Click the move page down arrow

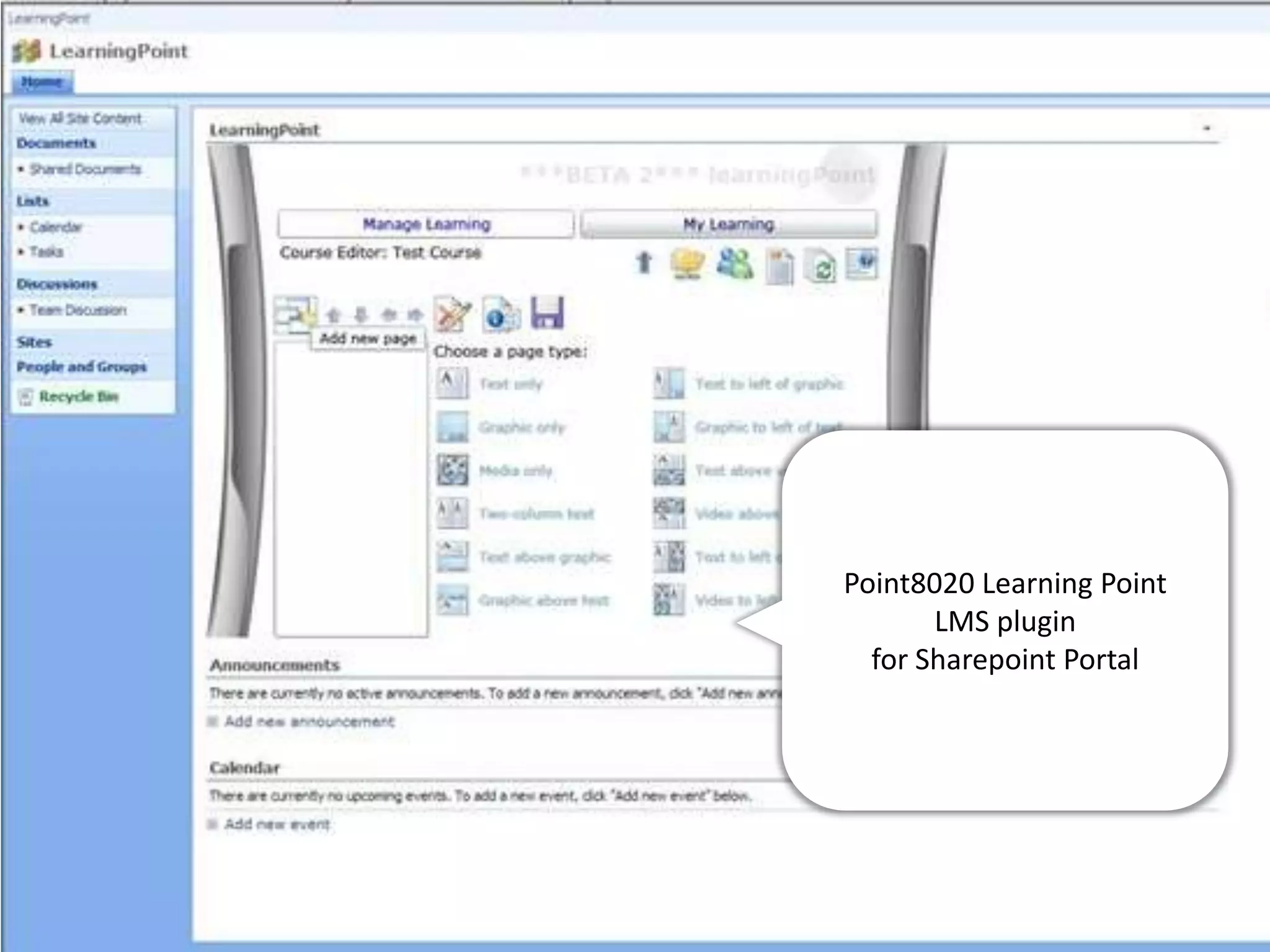361,315
